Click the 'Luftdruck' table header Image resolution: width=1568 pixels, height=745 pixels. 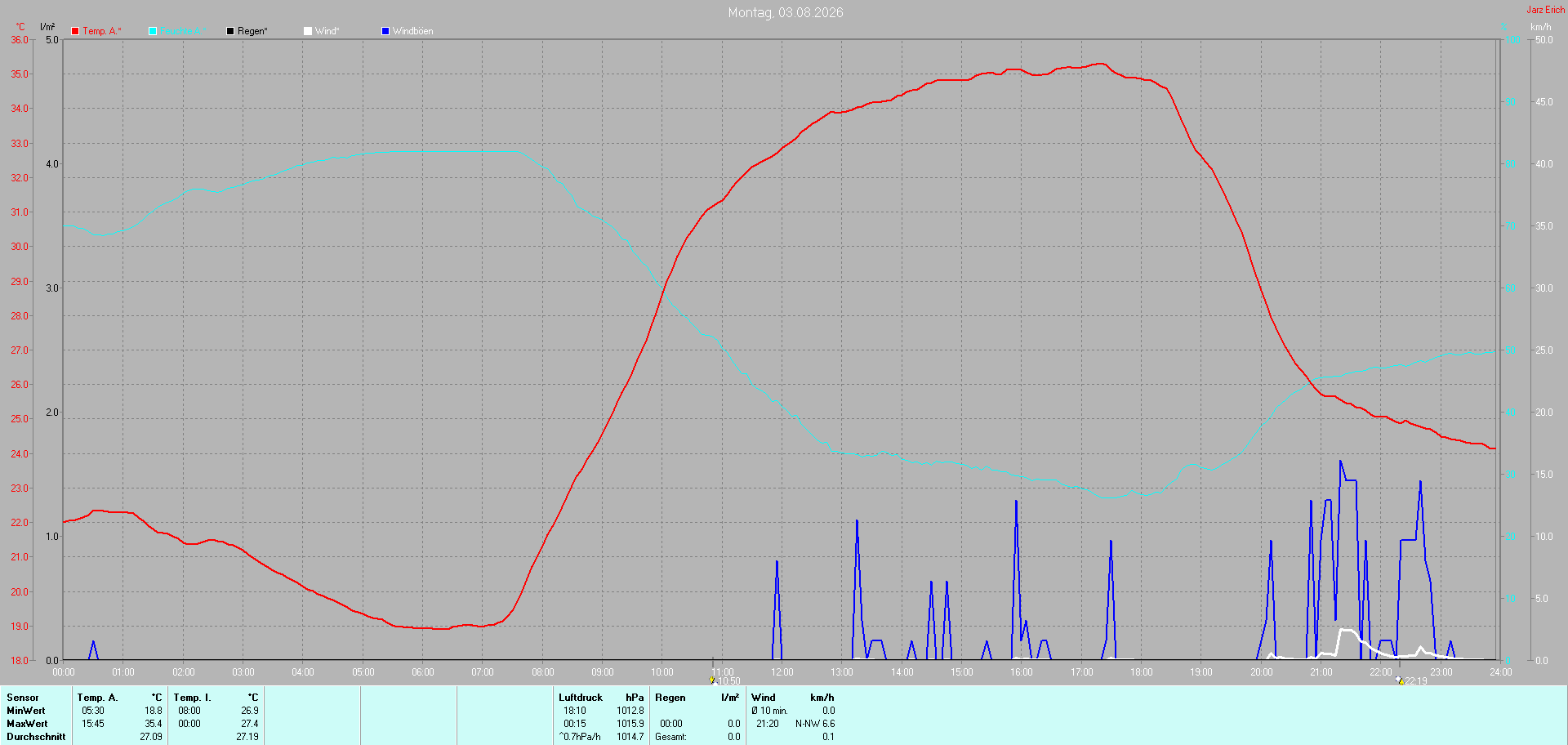click(581, 698)
